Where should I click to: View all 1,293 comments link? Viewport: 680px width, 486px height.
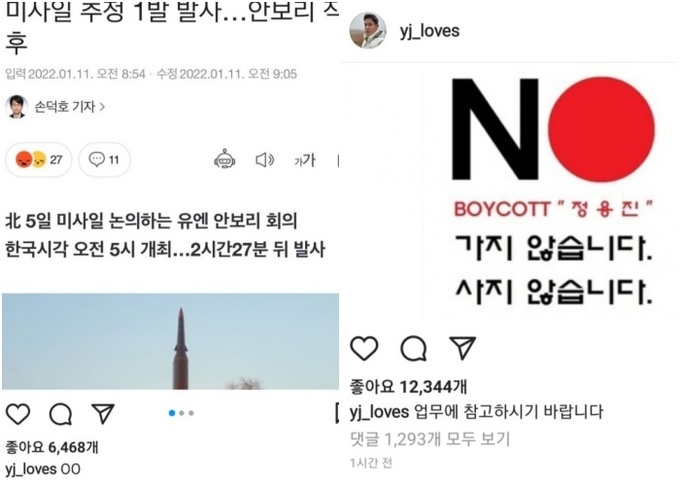pos(430,439)
